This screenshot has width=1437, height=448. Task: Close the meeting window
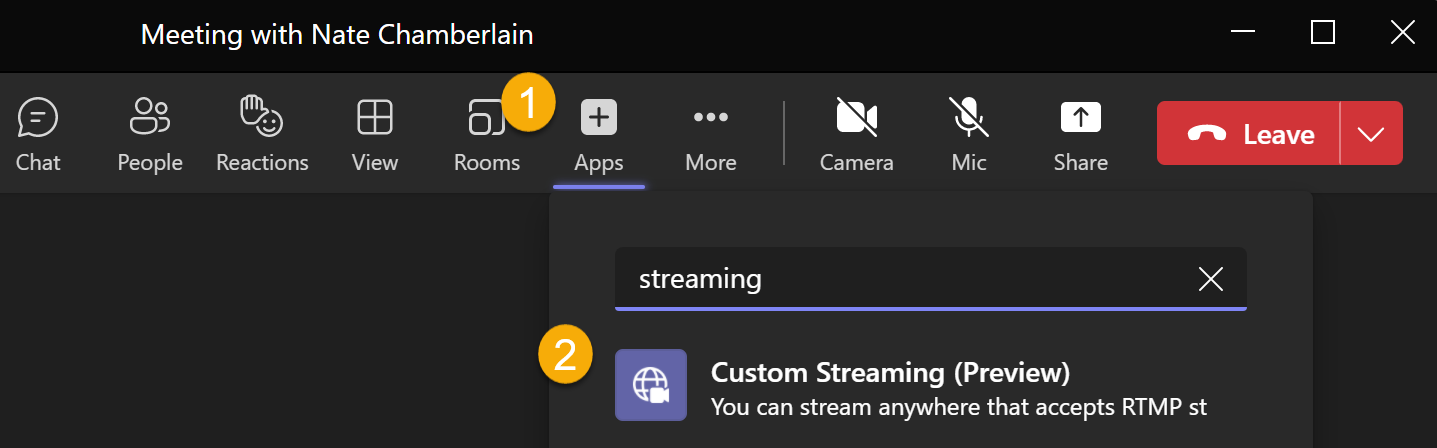point(1402,33)
